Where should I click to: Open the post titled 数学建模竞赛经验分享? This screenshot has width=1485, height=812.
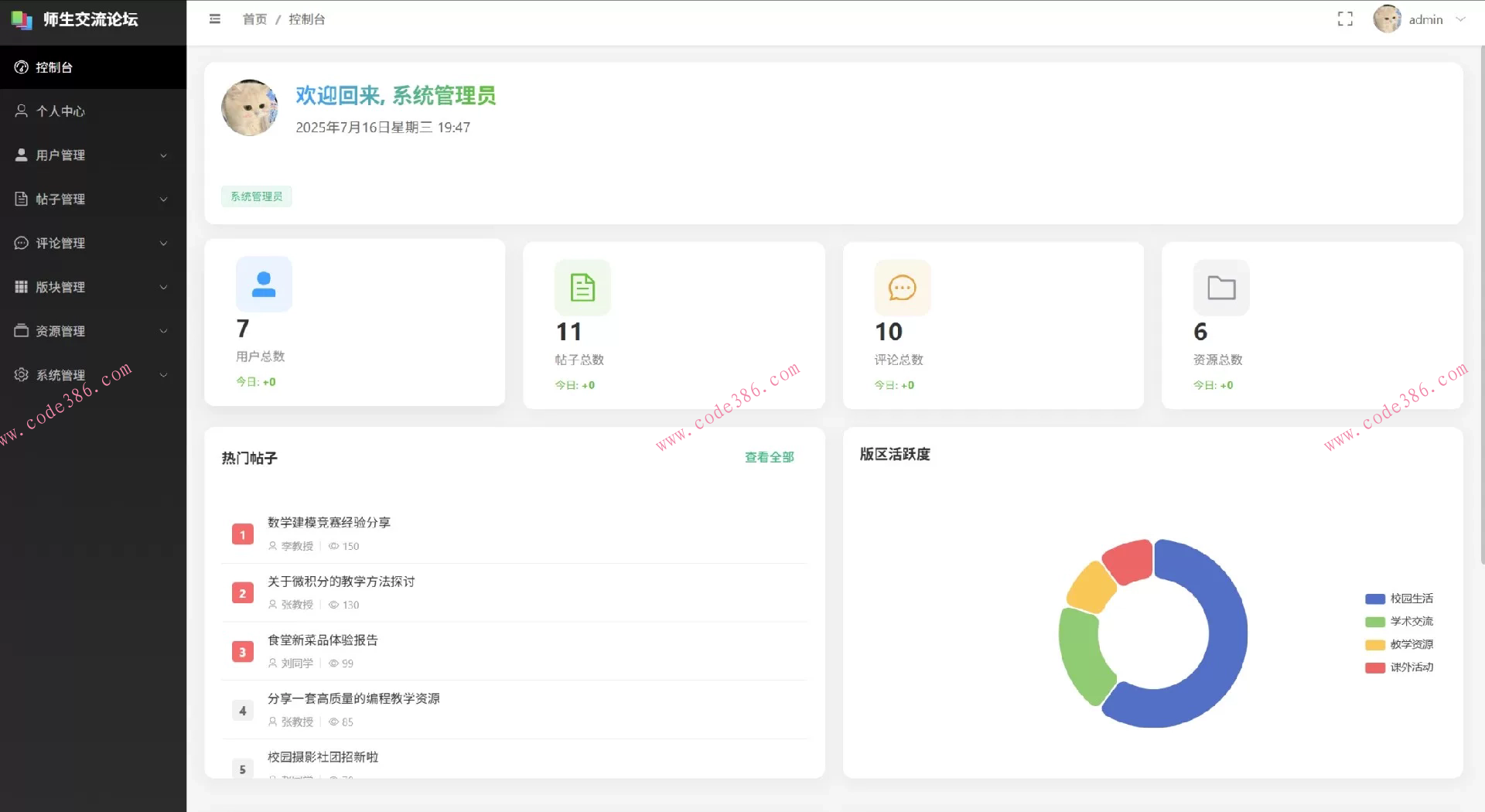coord(328,522)
